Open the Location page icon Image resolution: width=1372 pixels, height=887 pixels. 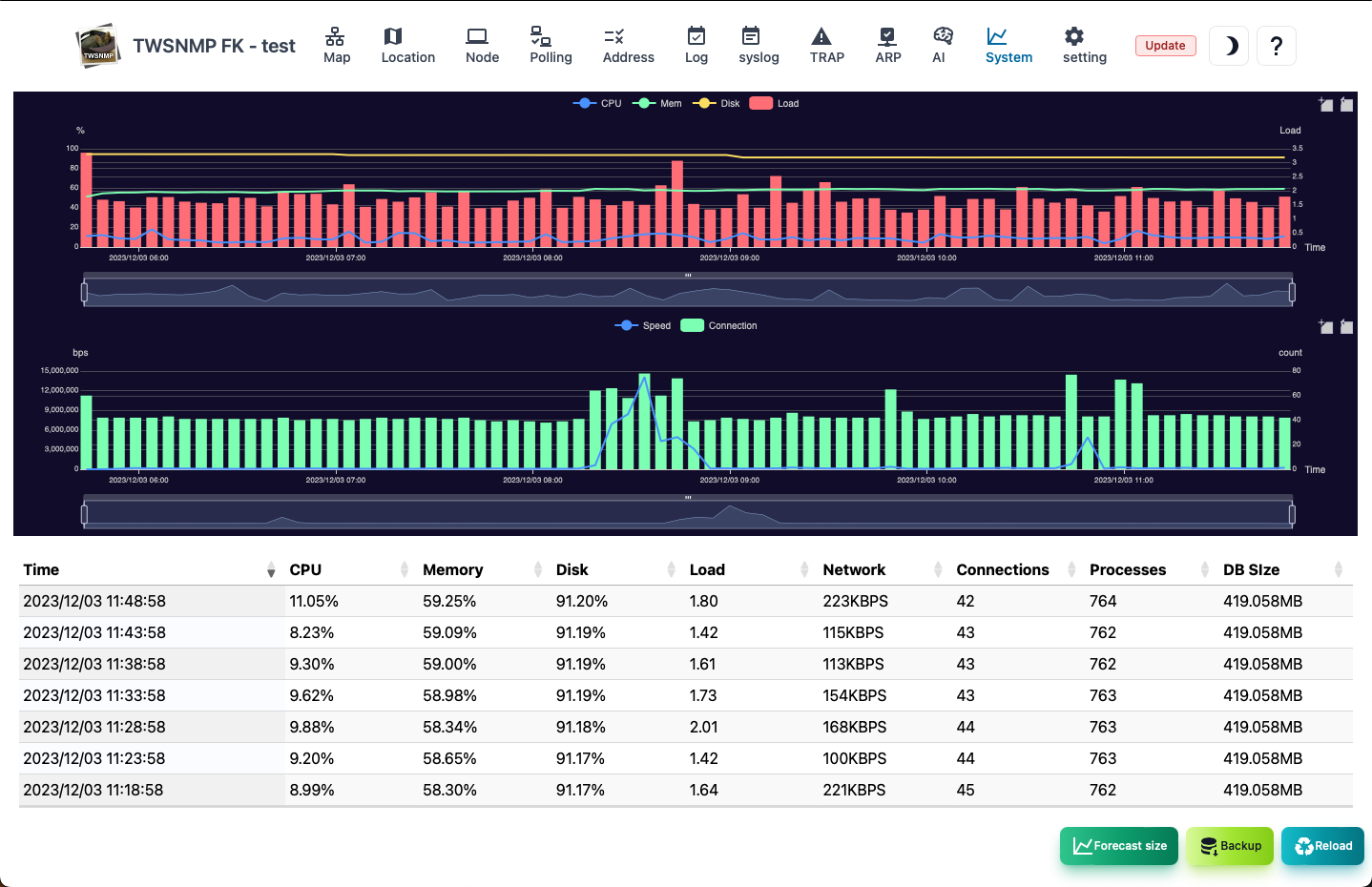(392, 36)
